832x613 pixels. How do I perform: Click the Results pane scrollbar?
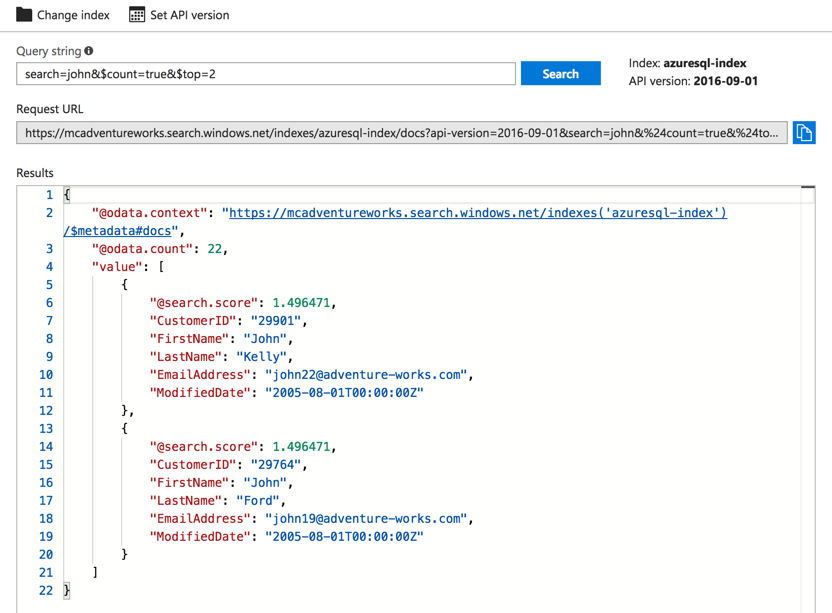point(808,400)
